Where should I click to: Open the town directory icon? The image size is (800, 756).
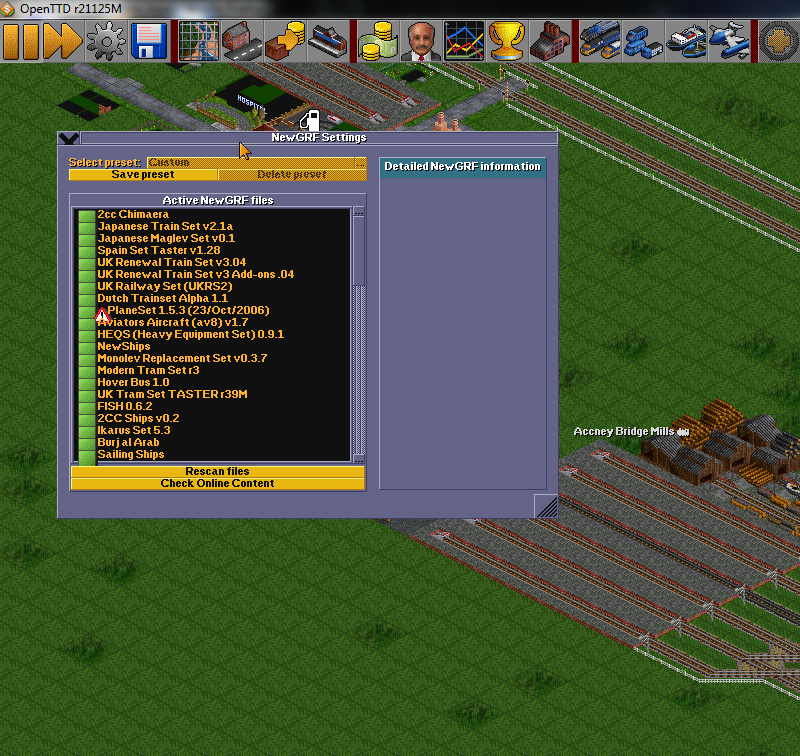[242, 41]
